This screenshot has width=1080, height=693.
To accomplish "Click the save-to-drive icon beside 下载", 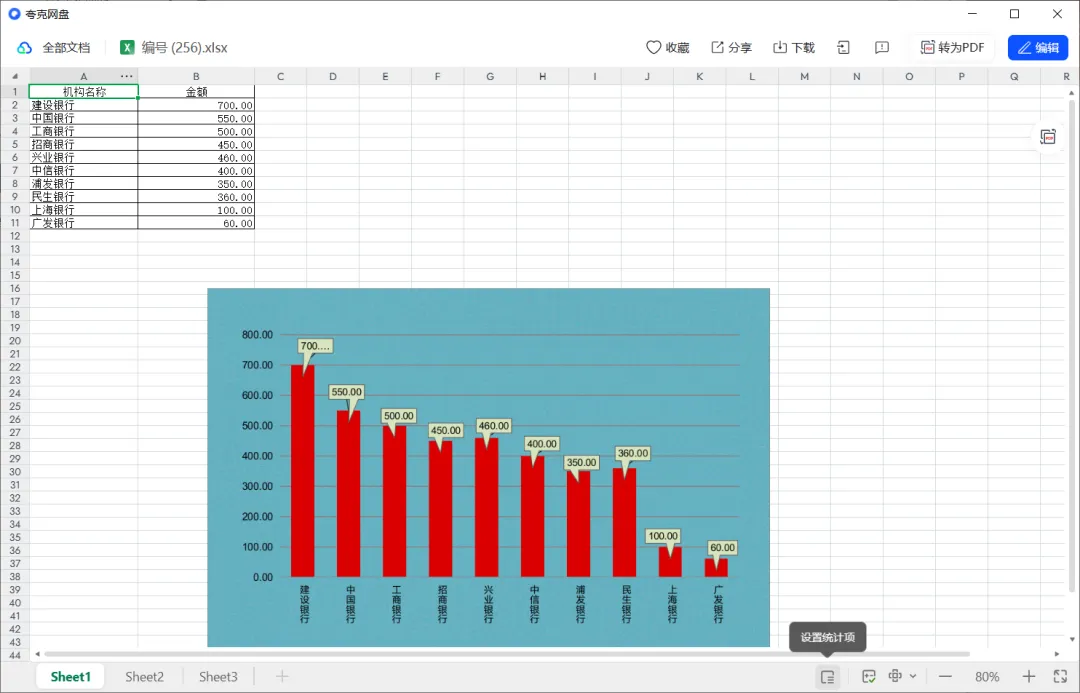I will 843,48.
